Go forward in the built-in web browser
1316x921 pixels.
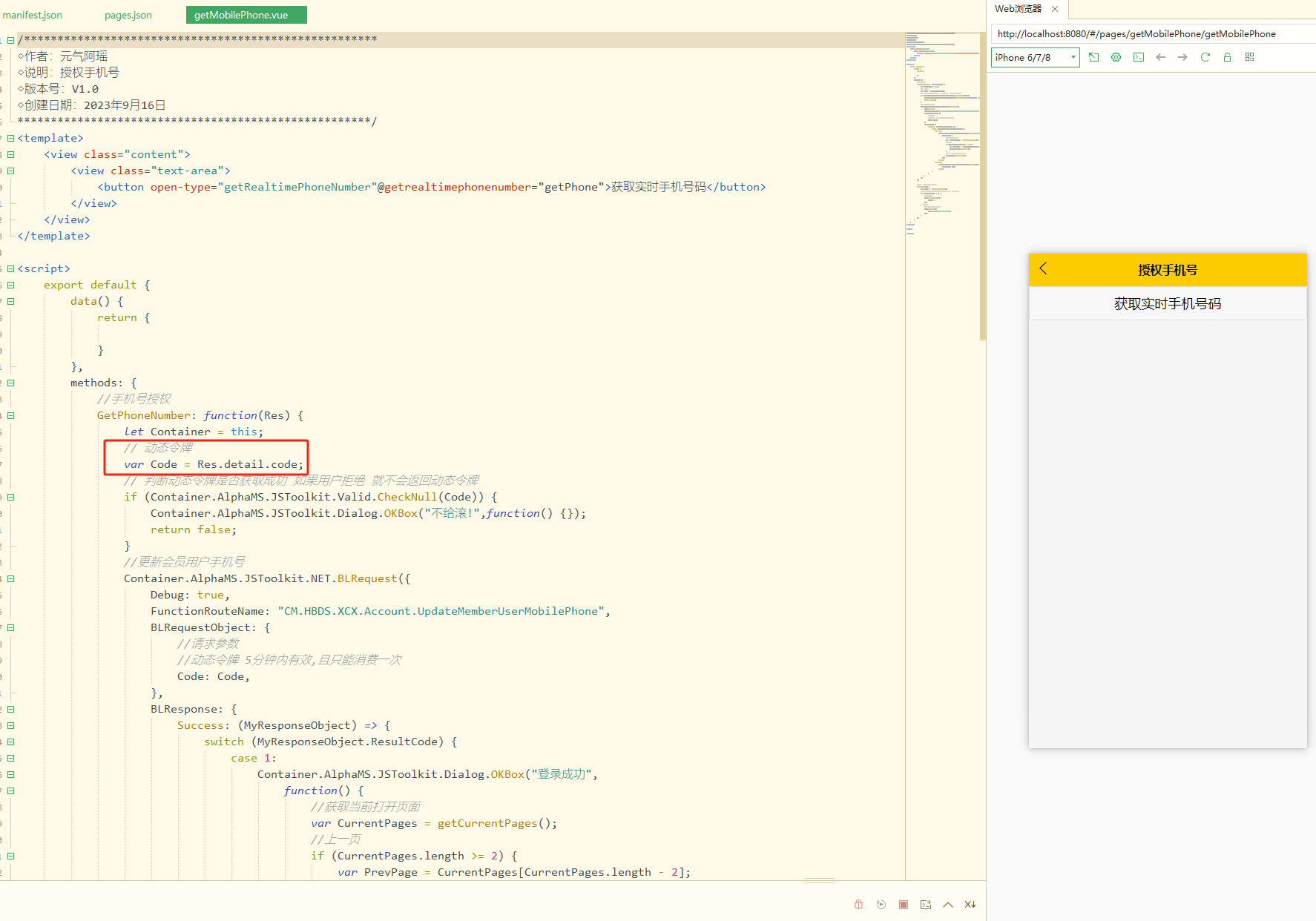point(1182,57)
